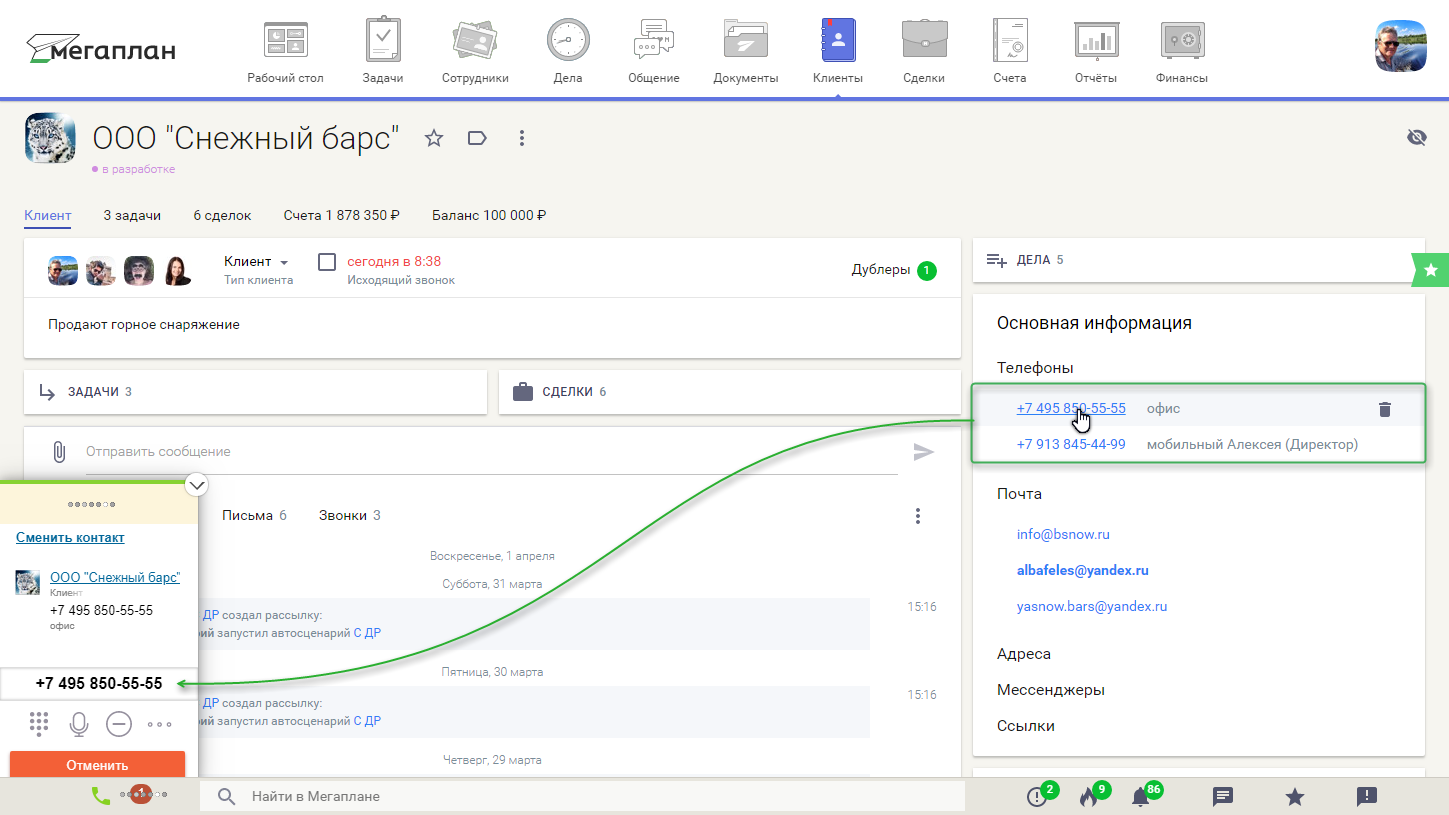The image size is (1449, 815).
Task: Click the albafeles@yandex.ru email link
Action: (1083, 570)
